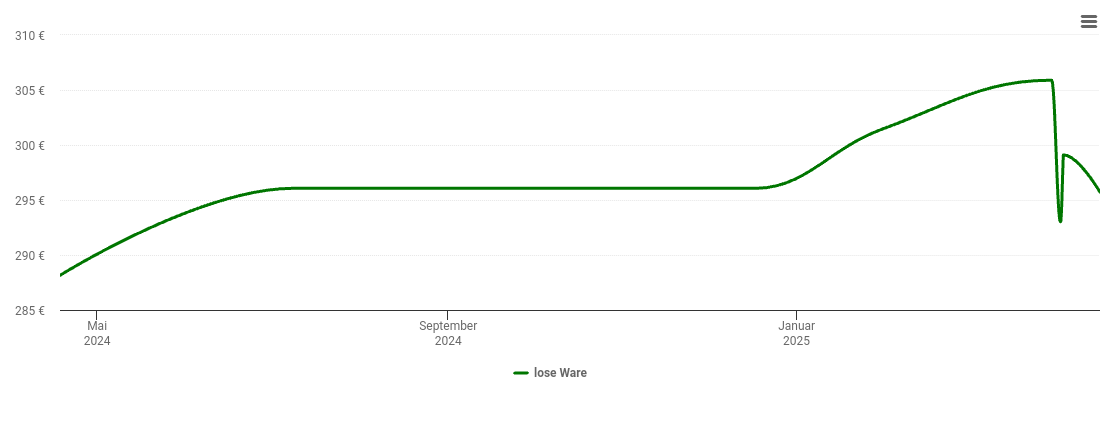Viewport: 1110px width, 423px height.
Task: Click the tick mark above Mai 2024
Action: 97,314
